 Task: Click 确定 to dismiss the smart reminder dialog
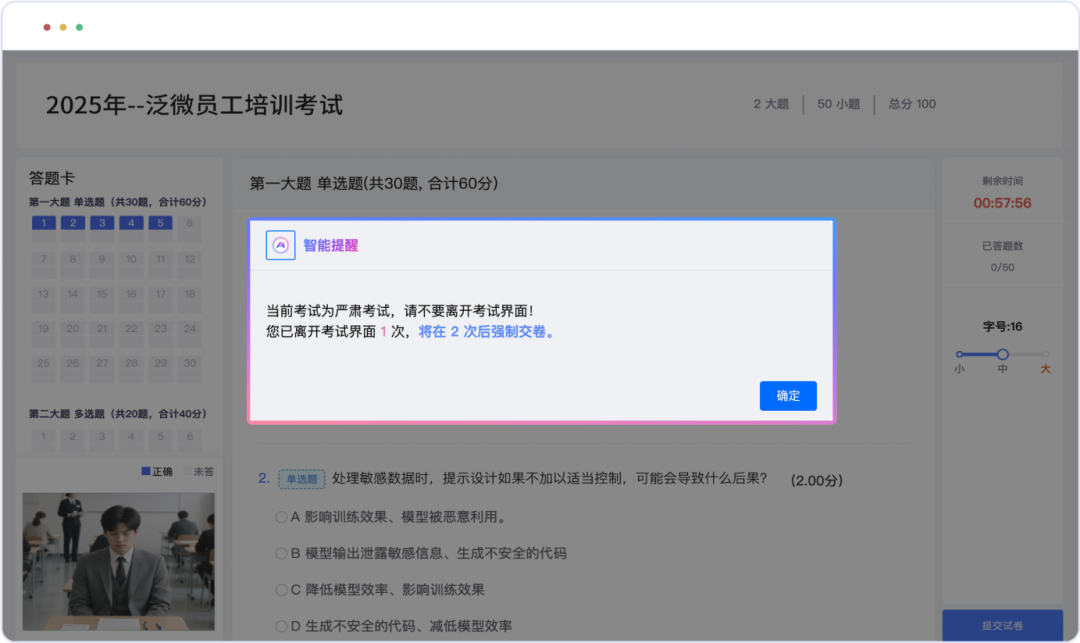(788, 396)
